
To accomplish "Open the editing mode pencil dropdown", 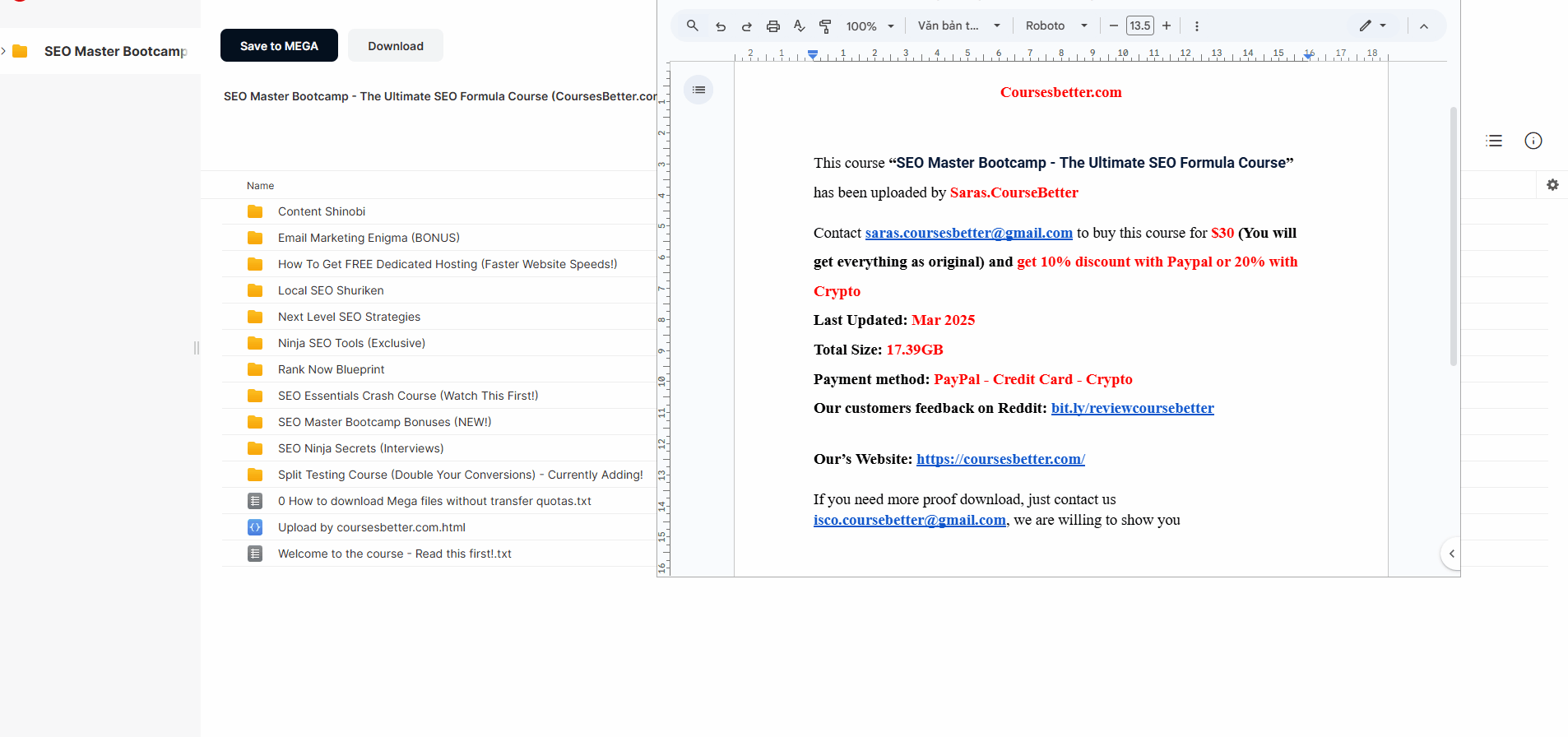I will tap(1372, 26).
